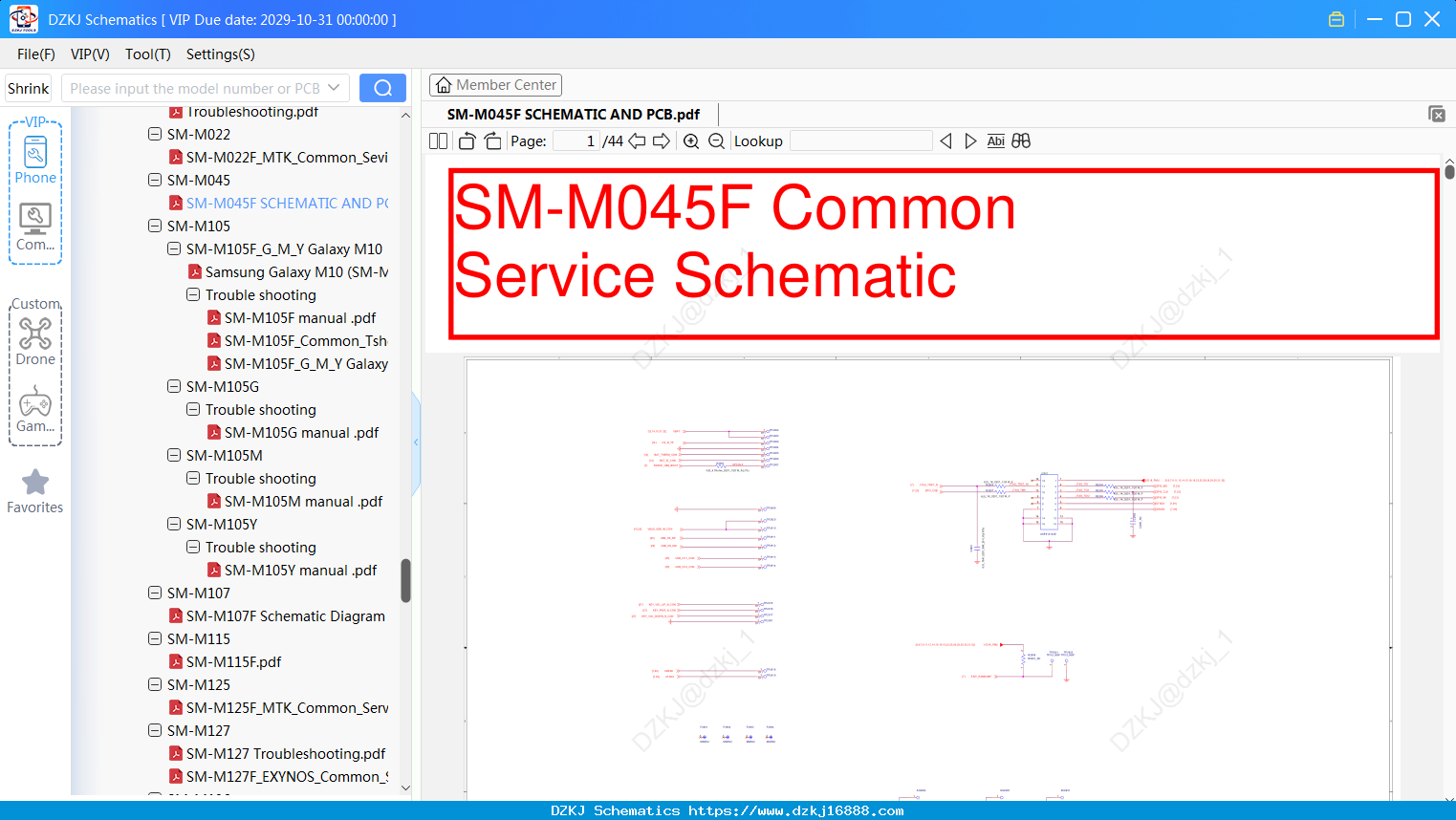Go to the next PDF page
Screen dimensions: 1456x820
coord(662,141)
